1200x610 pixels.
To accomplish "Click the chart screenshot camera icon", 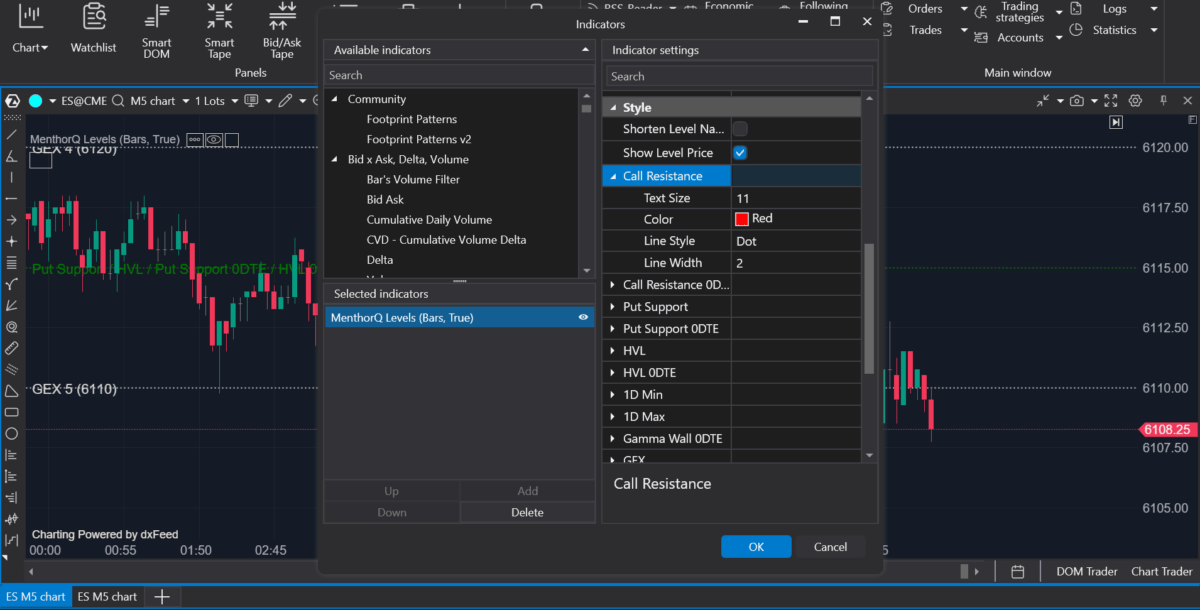I will (1076, 101).
